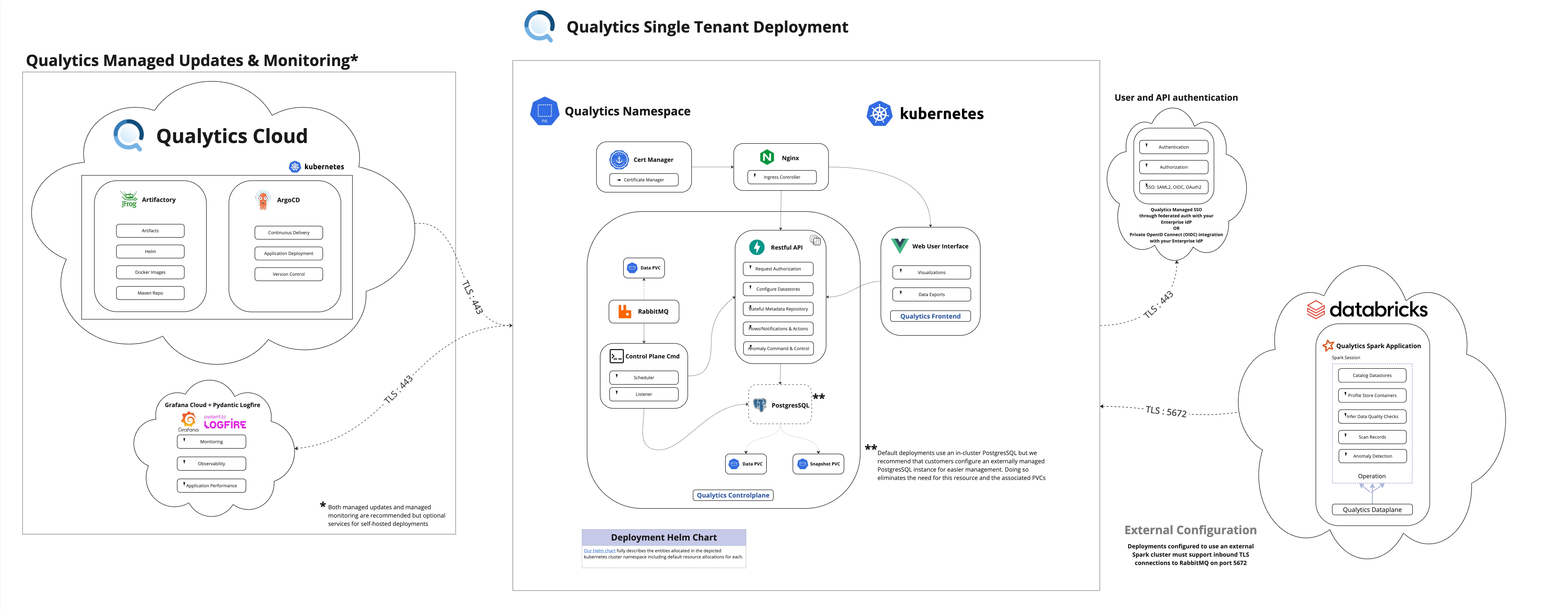Click the ArgoCD octopus icon
This screenshot has height=610, width=1568.
263,200
